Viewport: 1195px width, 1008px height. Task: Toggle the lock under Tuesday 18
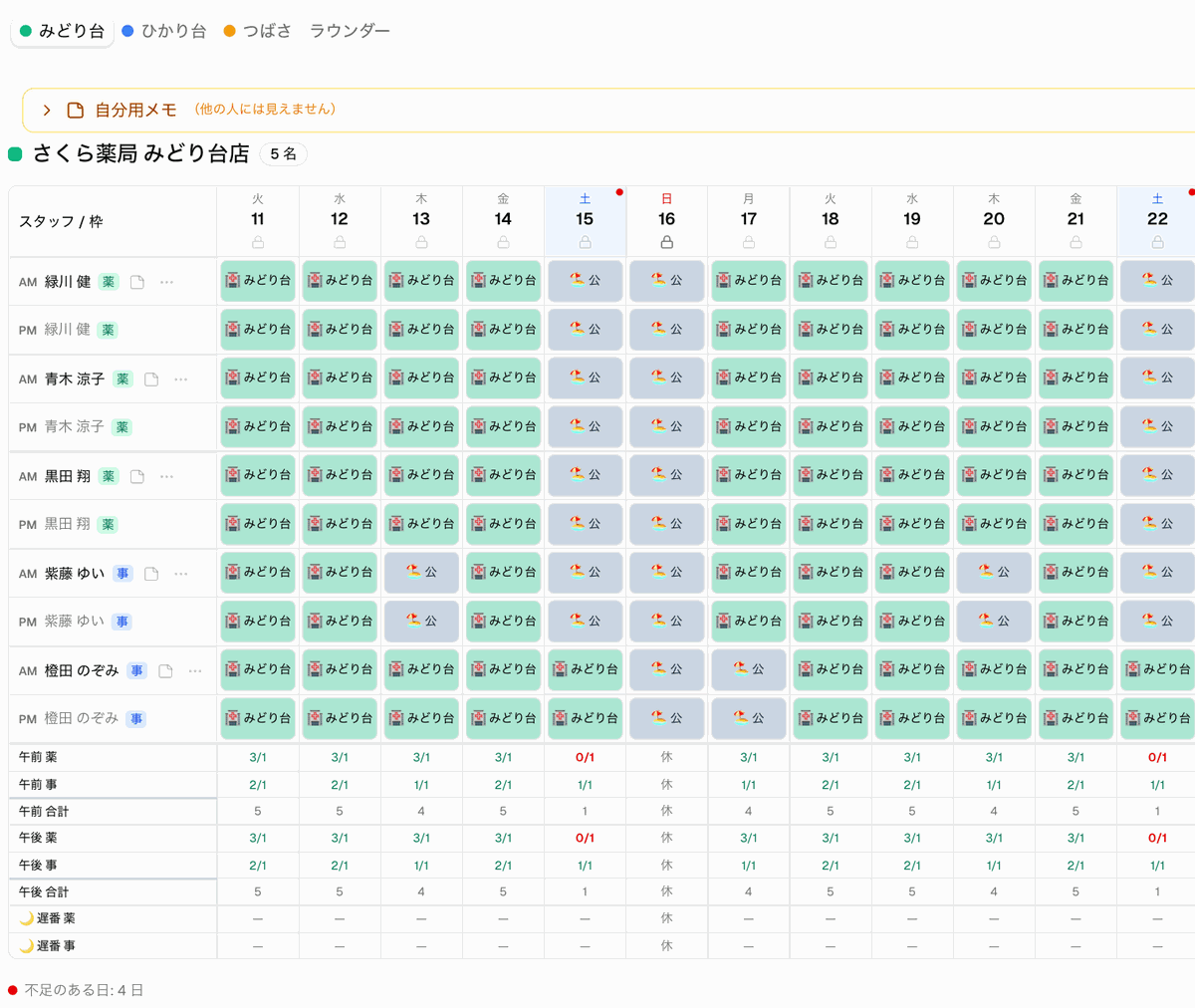831,242
